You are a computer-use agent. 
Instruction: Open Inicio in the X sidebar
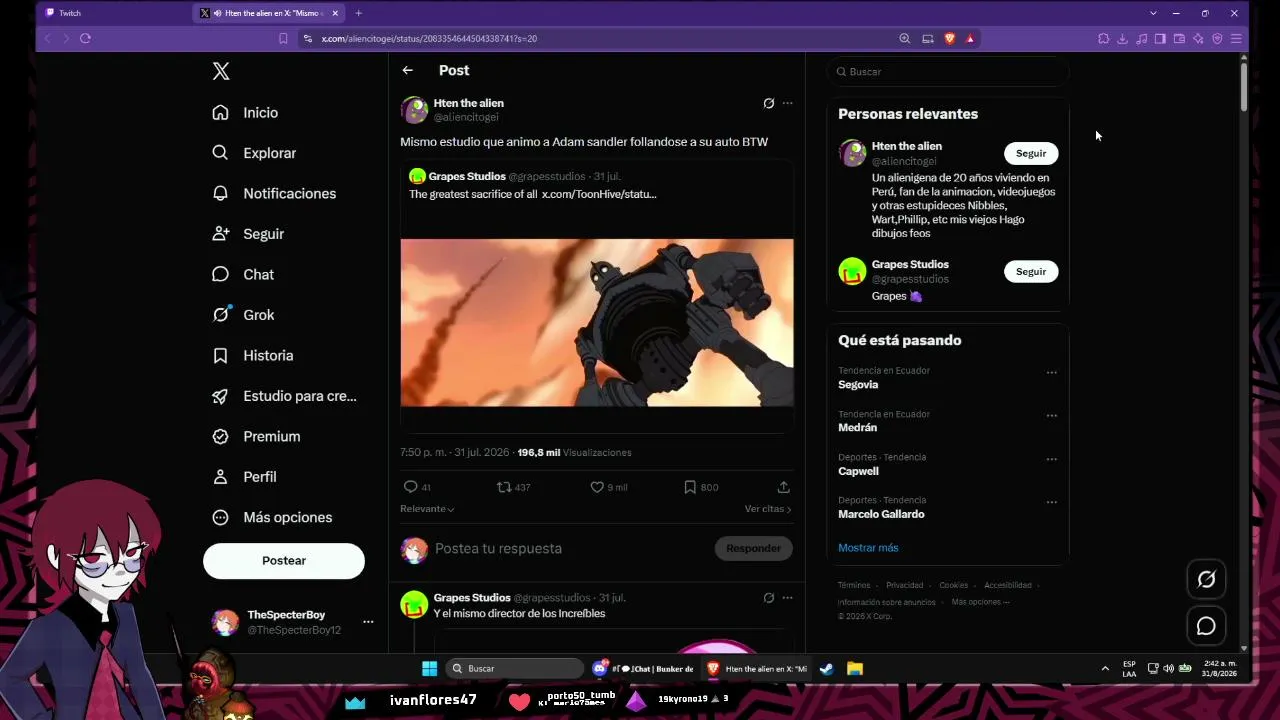coord(245,113)
